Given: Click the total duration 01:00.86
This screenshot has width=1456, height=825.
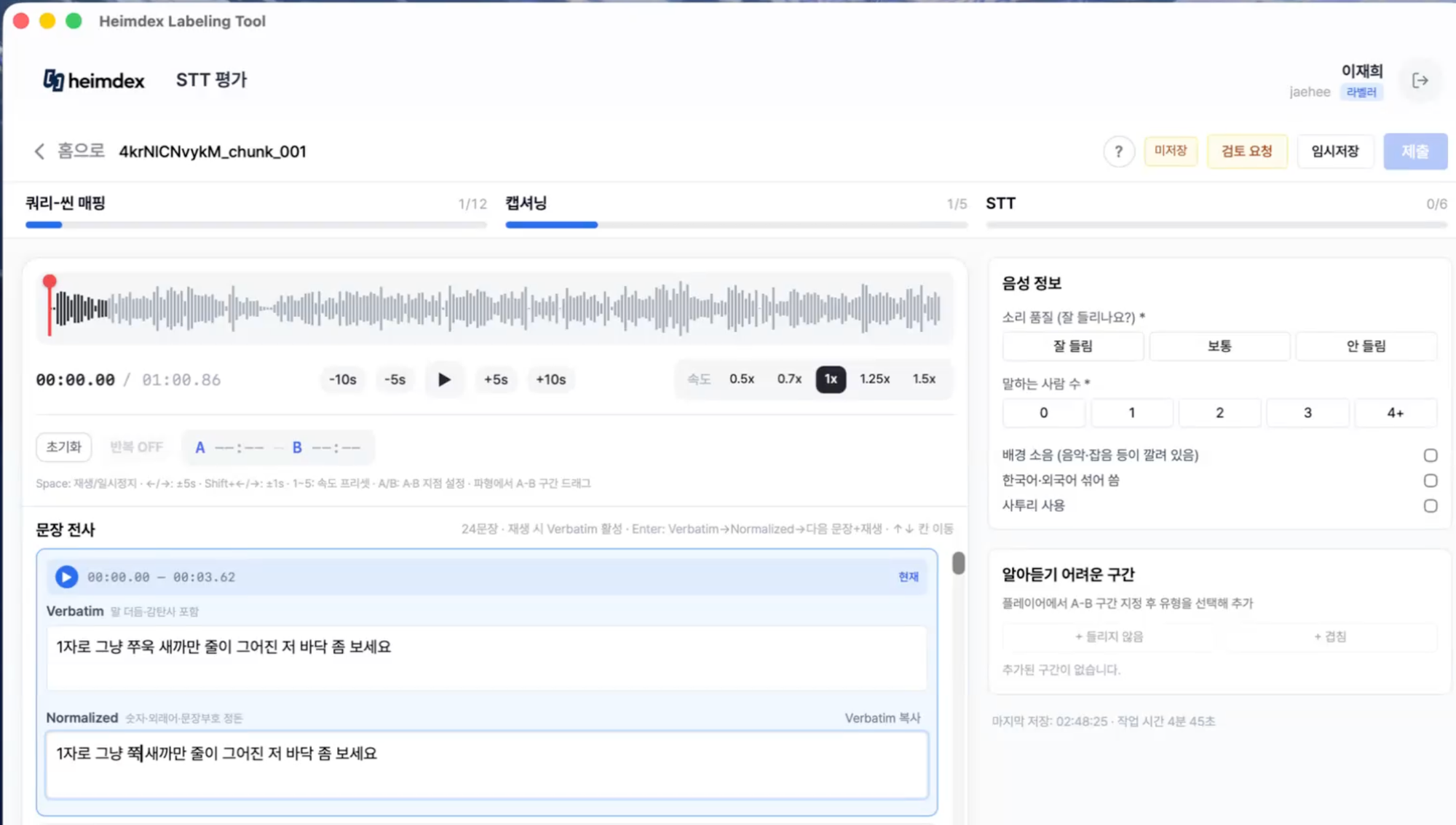Looking at the screenshot, I should [x=181, y=379].
